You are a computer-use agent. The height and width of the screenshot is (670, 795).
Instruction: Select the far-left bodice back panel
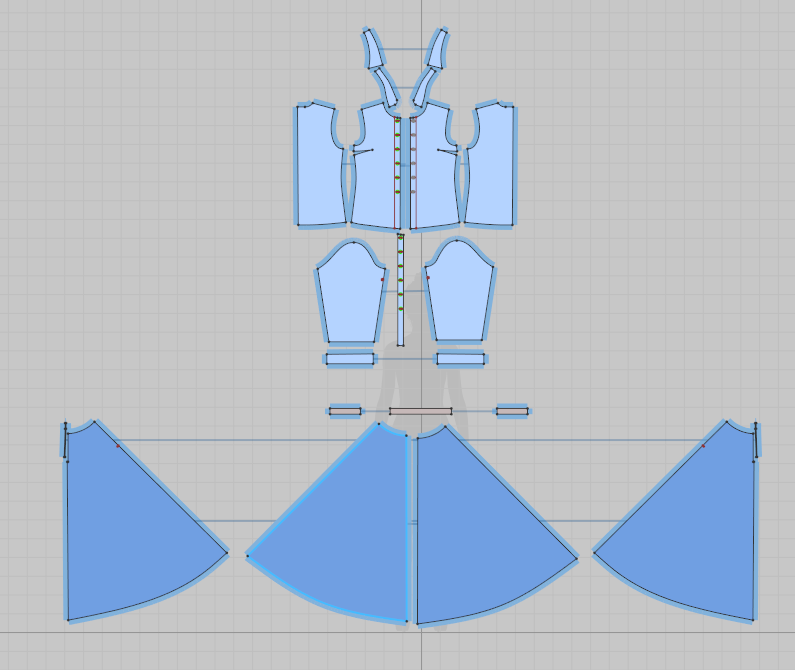(318, 165)
